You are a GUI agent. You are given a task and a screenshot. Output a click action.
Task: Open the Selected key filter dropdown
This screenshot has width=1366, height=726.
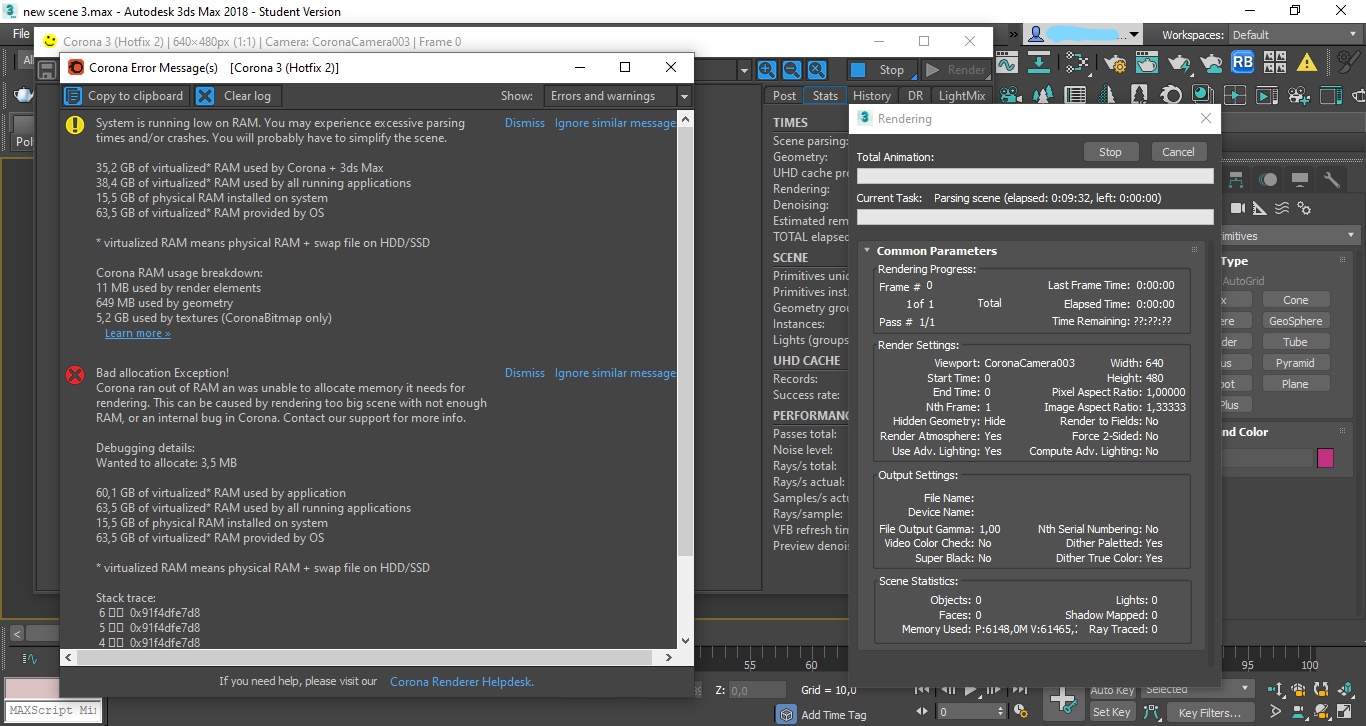[x=1198, y=689]
